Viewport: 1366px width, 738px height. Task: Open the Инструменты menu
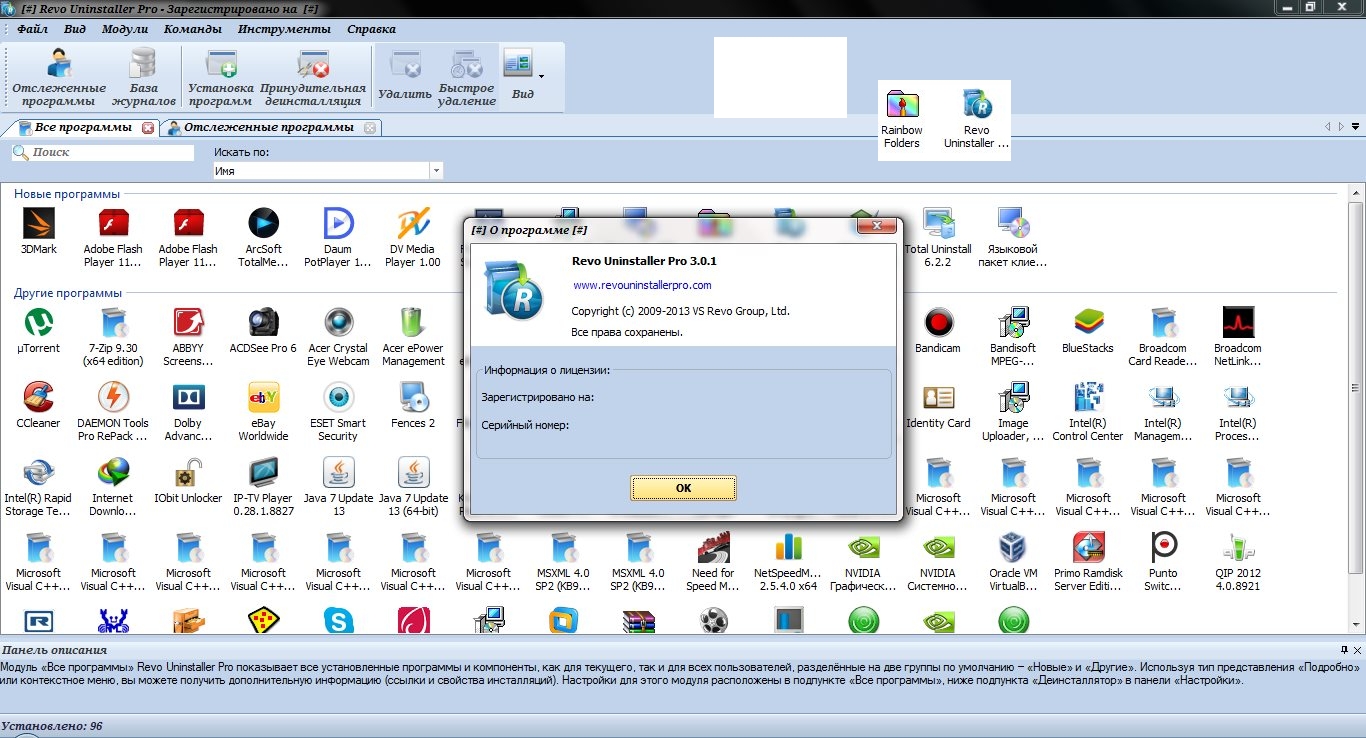285,29
